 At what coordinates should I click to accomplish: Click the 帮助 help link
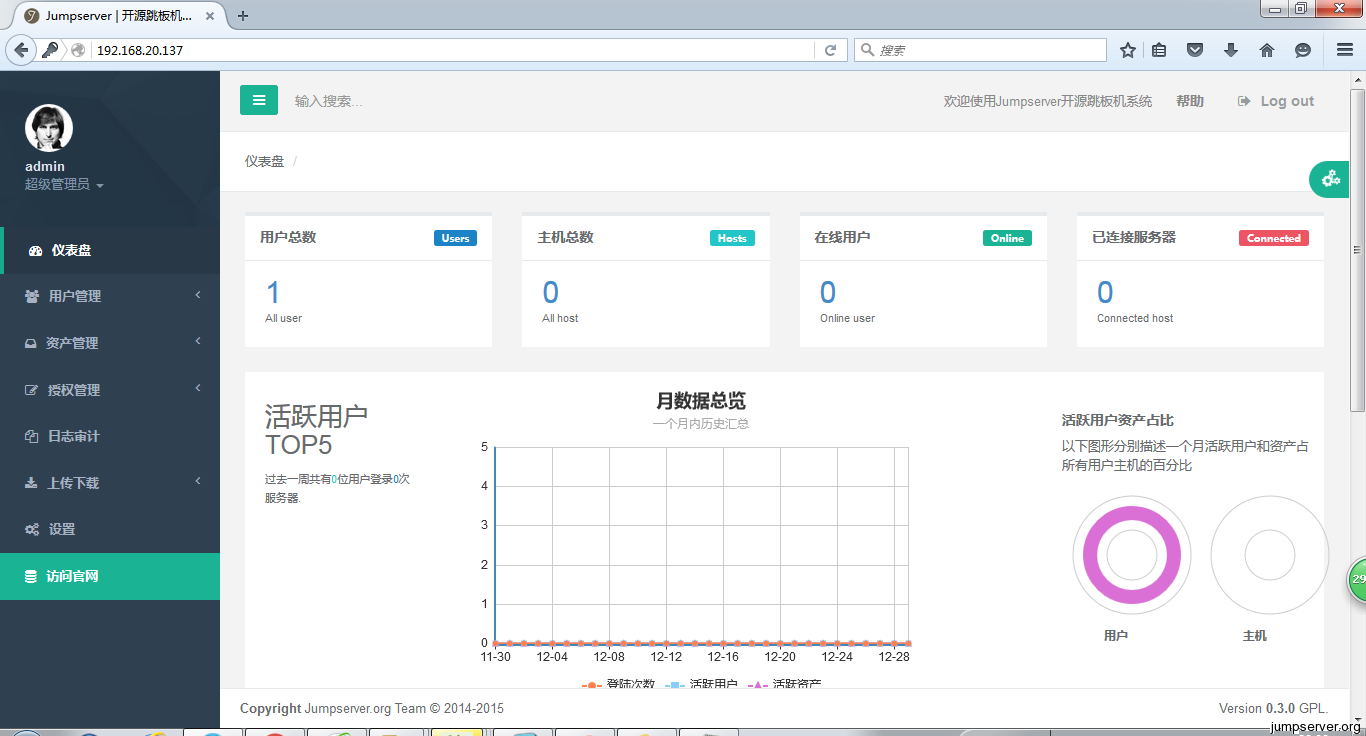[1190, 101]
